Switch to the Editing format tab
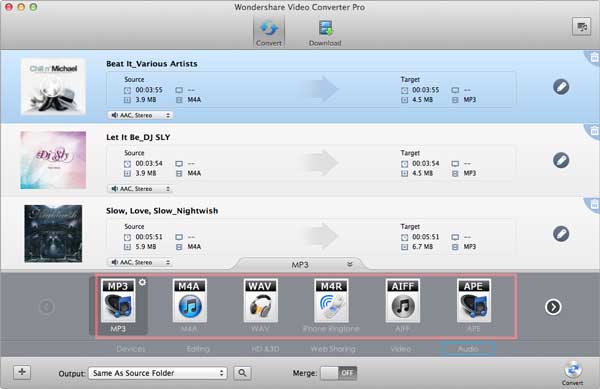This screenshot has height=389, width=600. [x=198, y=349]
